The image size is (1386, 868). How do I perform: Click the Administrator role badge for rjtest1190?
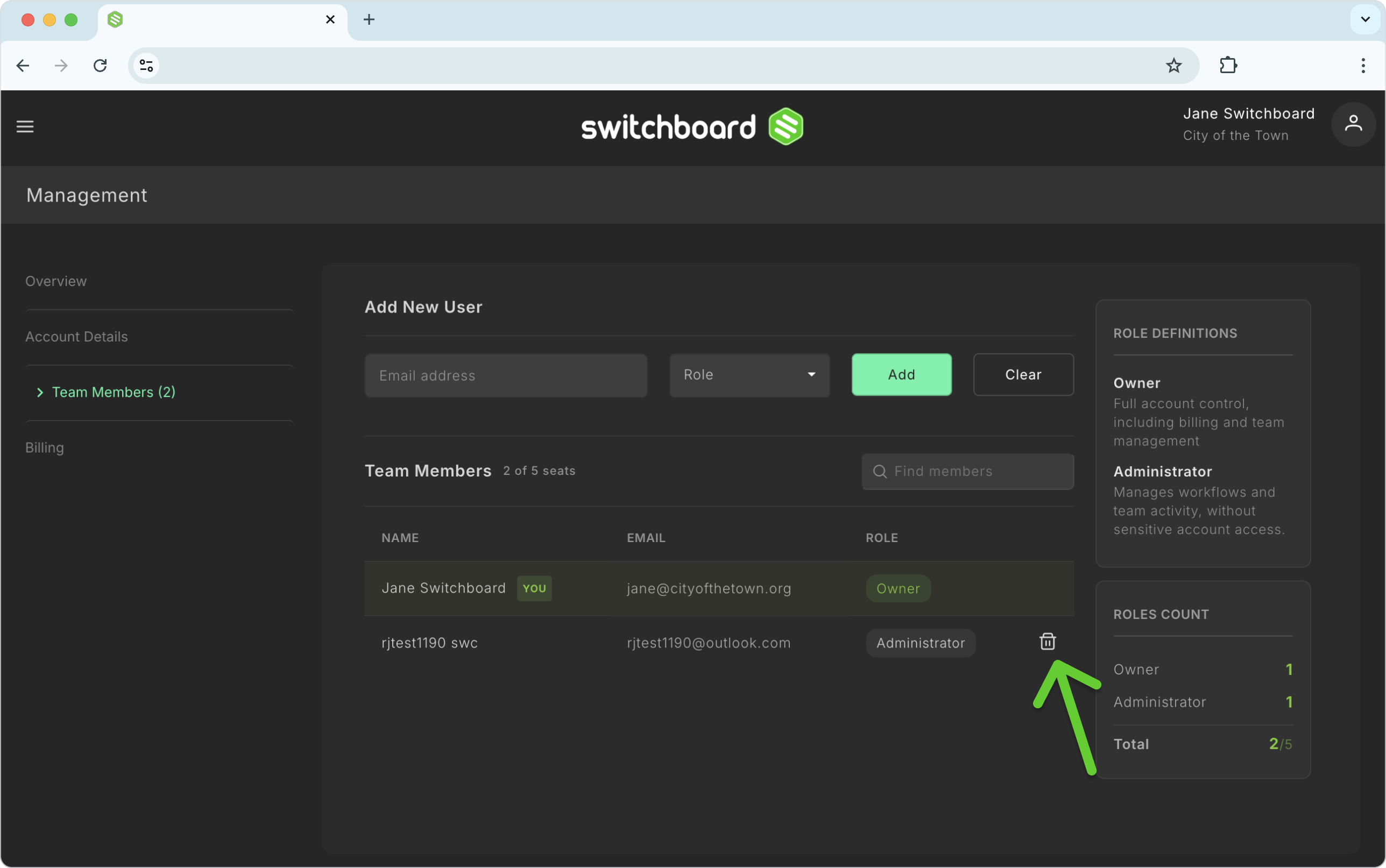tap(921, 643)
